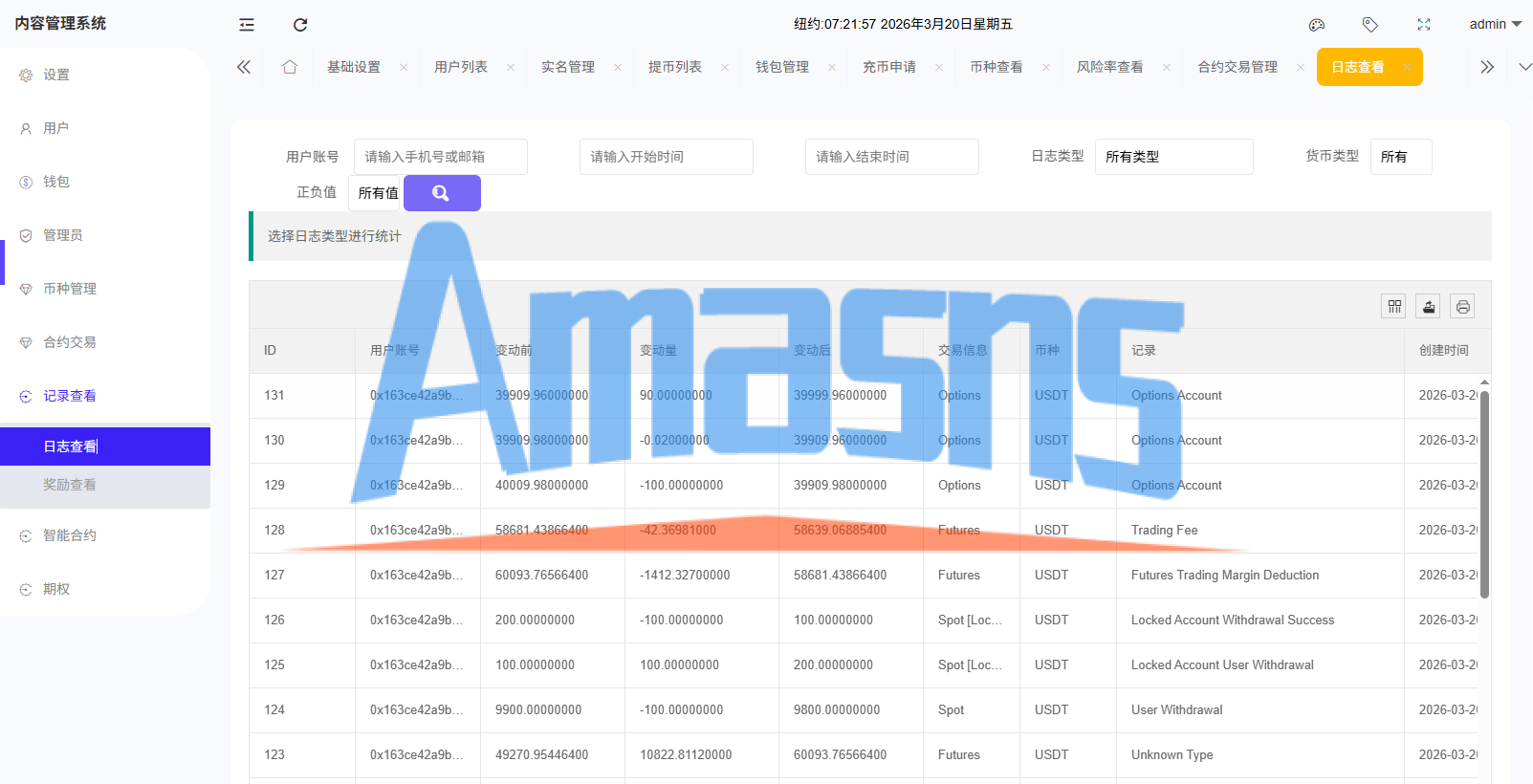Close the 基础设置 tab
The width and height of the screenshot is (1533, 784).
click(x=404, y=67)
